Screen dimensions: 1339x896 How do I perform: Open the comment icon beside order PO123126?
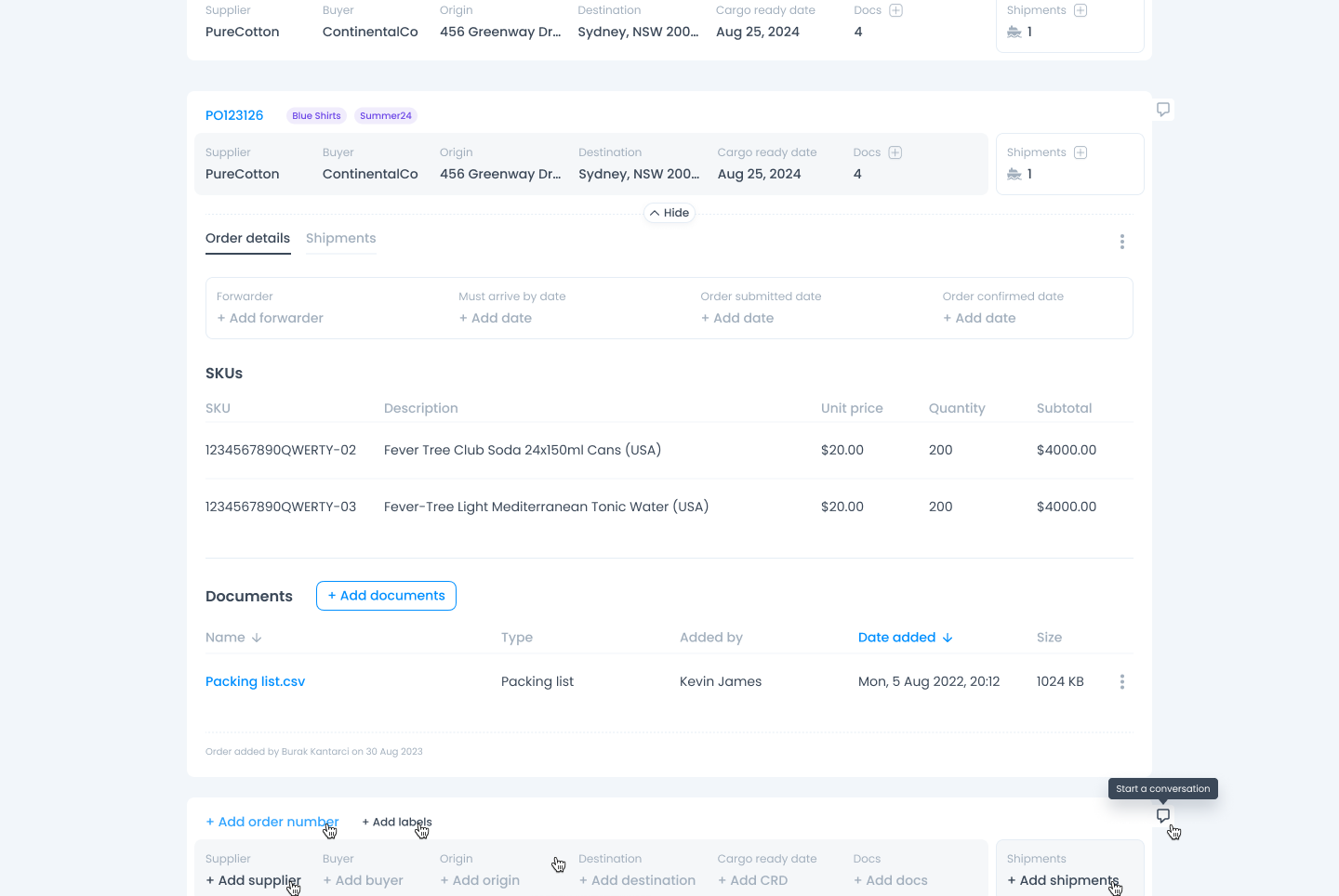click(1162, 110)
